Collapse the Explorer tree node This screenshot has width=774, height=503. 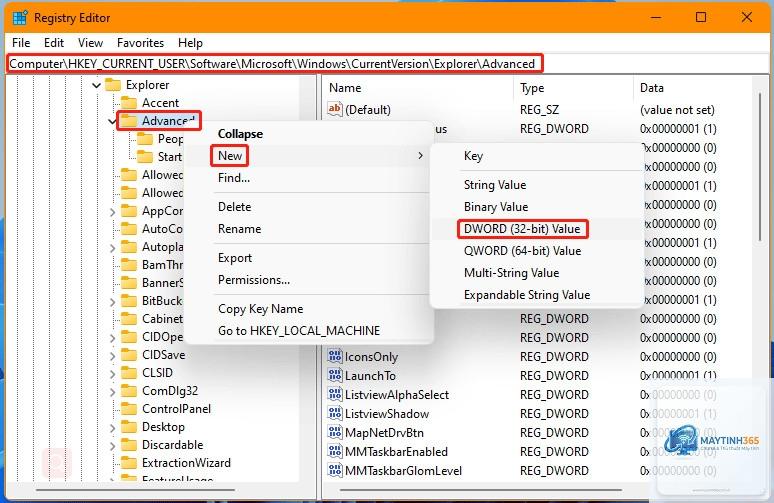coord(96,85)
